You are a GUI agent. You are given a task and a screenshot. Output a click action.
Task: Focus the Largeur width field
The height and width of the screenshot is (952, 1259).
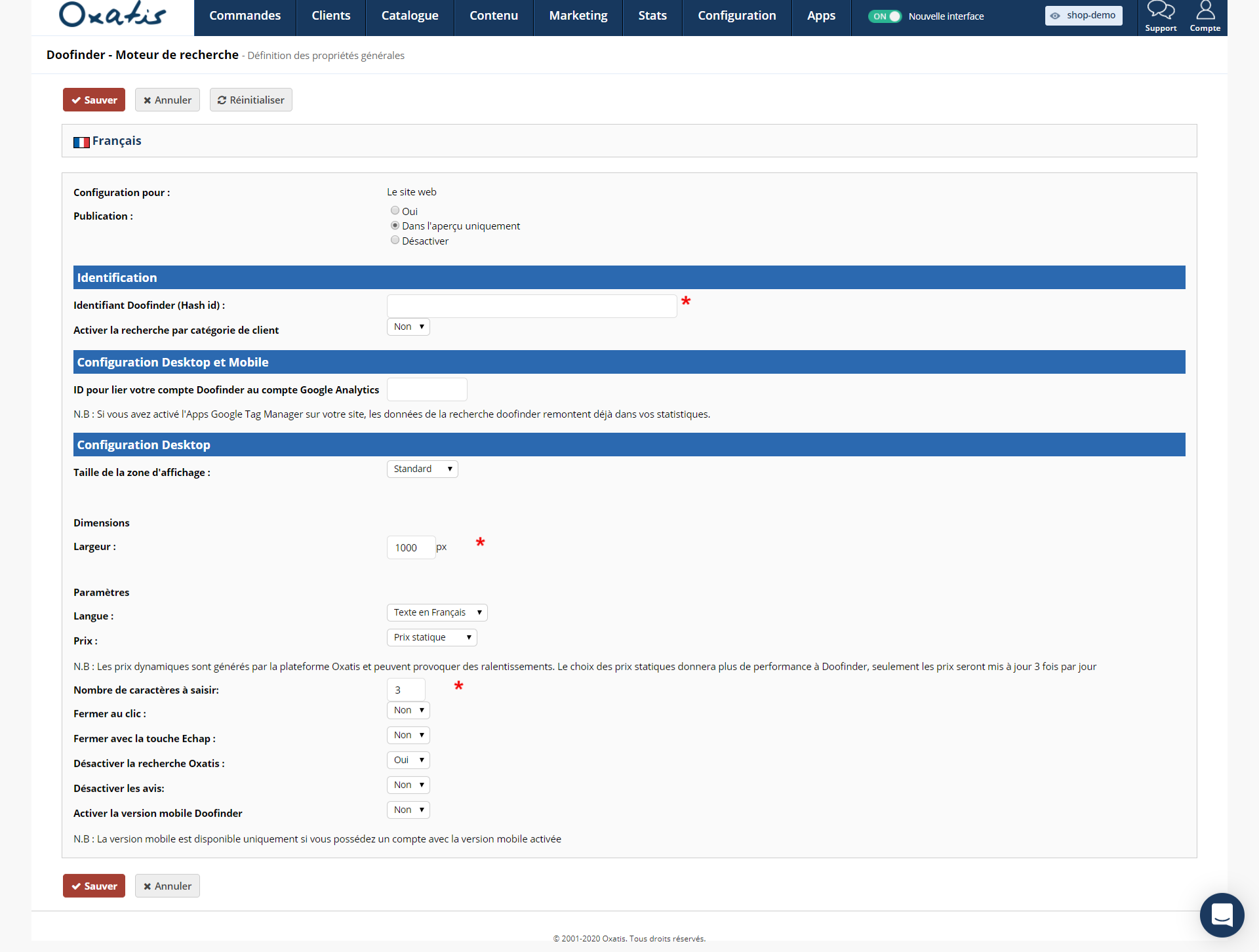411,547
